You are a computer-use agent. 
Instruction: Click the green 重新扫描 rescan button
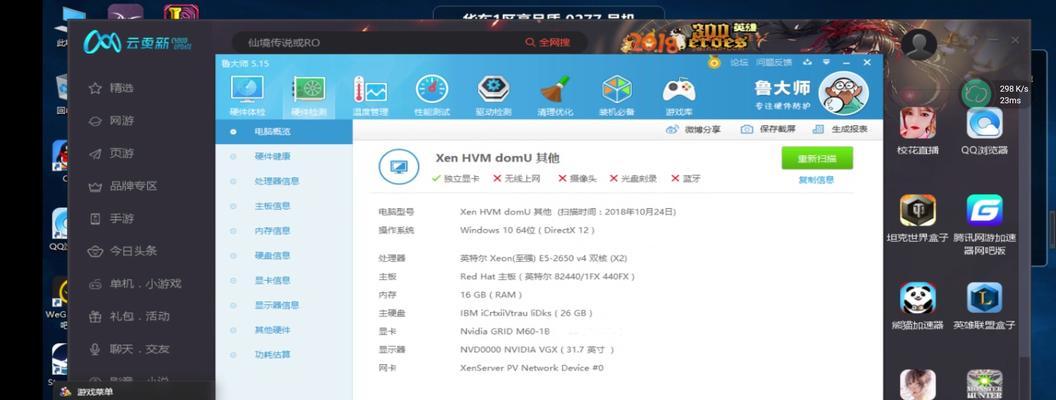click(817, 158)
